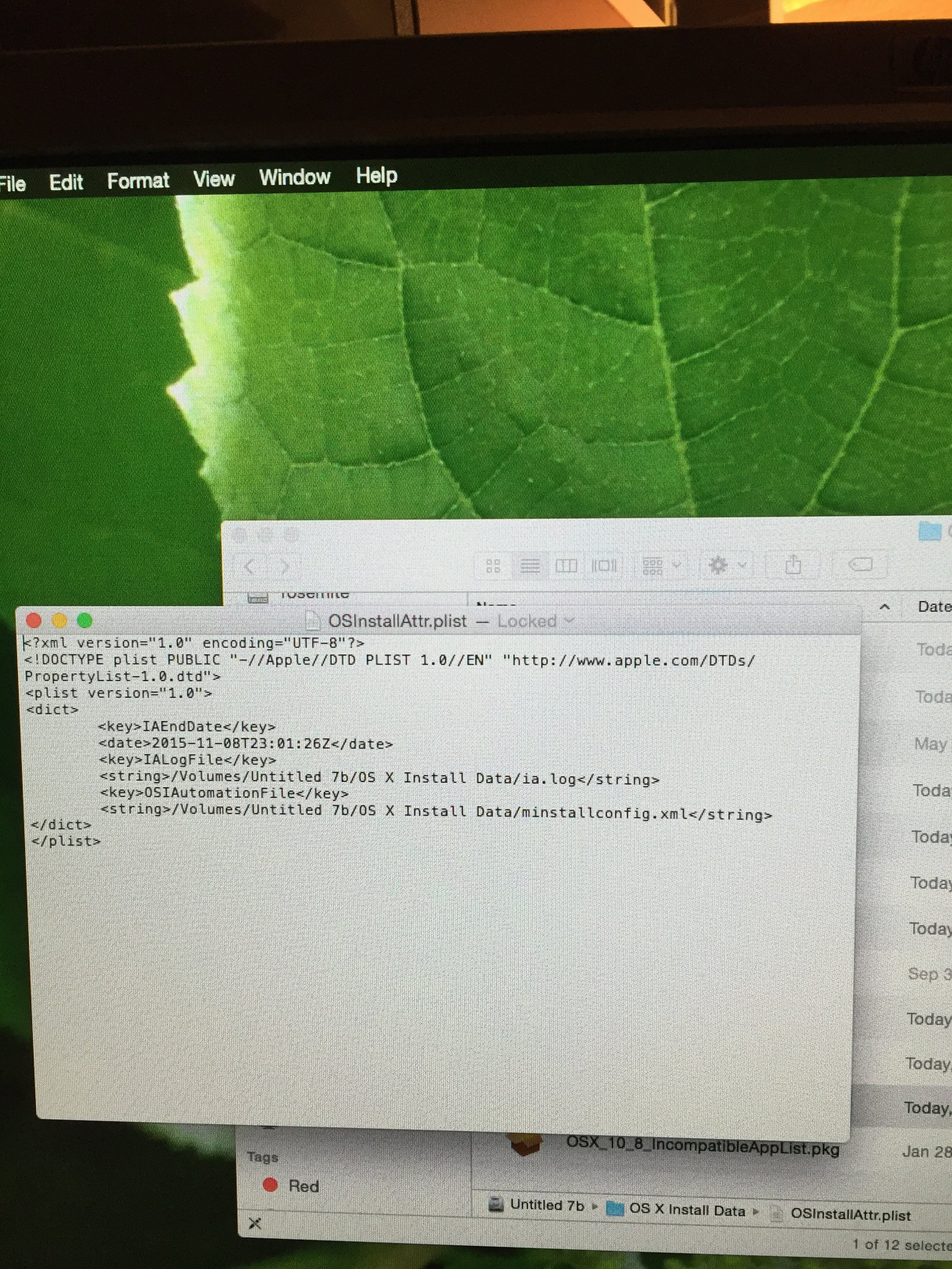Open the Window menu
952x1269 pixels.
[x=295, y=177]
